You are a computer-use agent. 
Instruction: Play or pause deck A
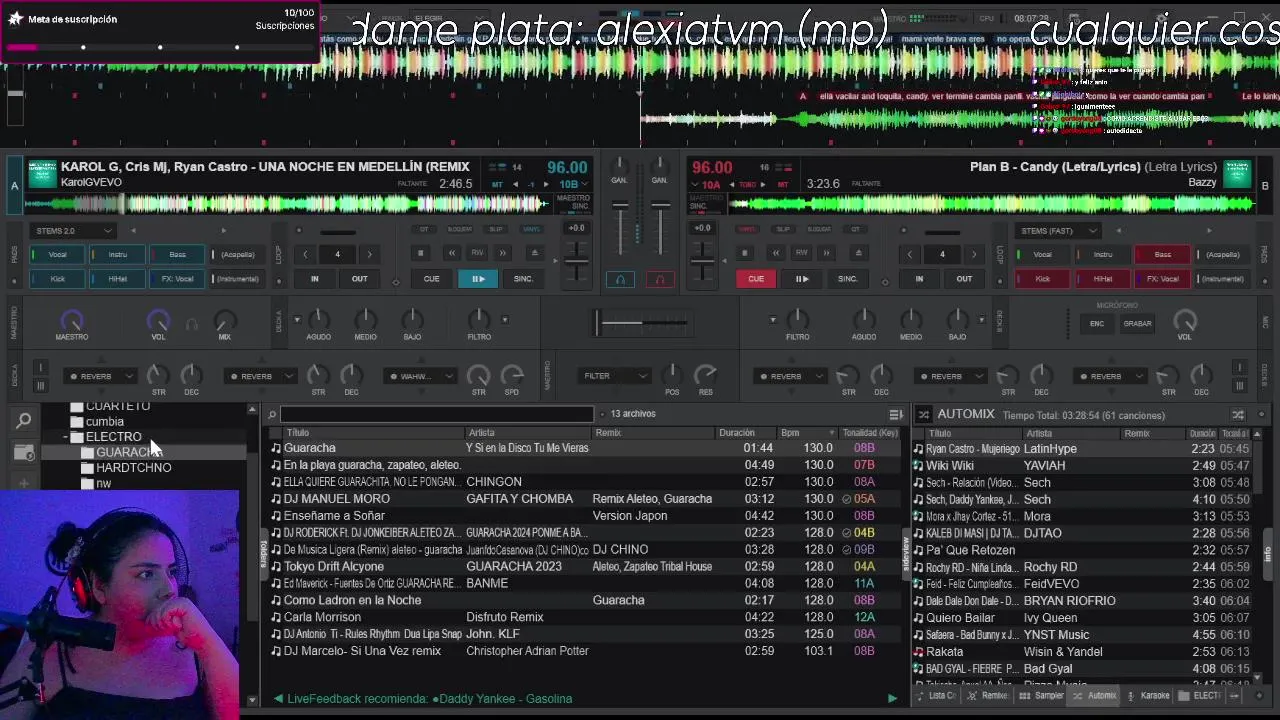coord(478,279)
